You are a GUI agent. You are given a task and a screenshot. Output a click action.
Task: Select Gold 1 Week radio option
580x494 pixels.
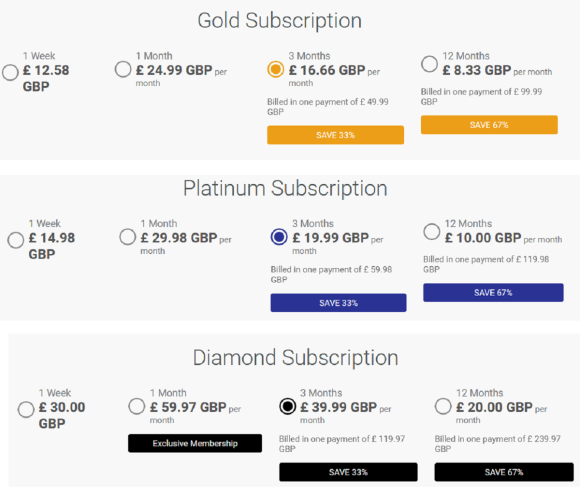click(10, 72)
